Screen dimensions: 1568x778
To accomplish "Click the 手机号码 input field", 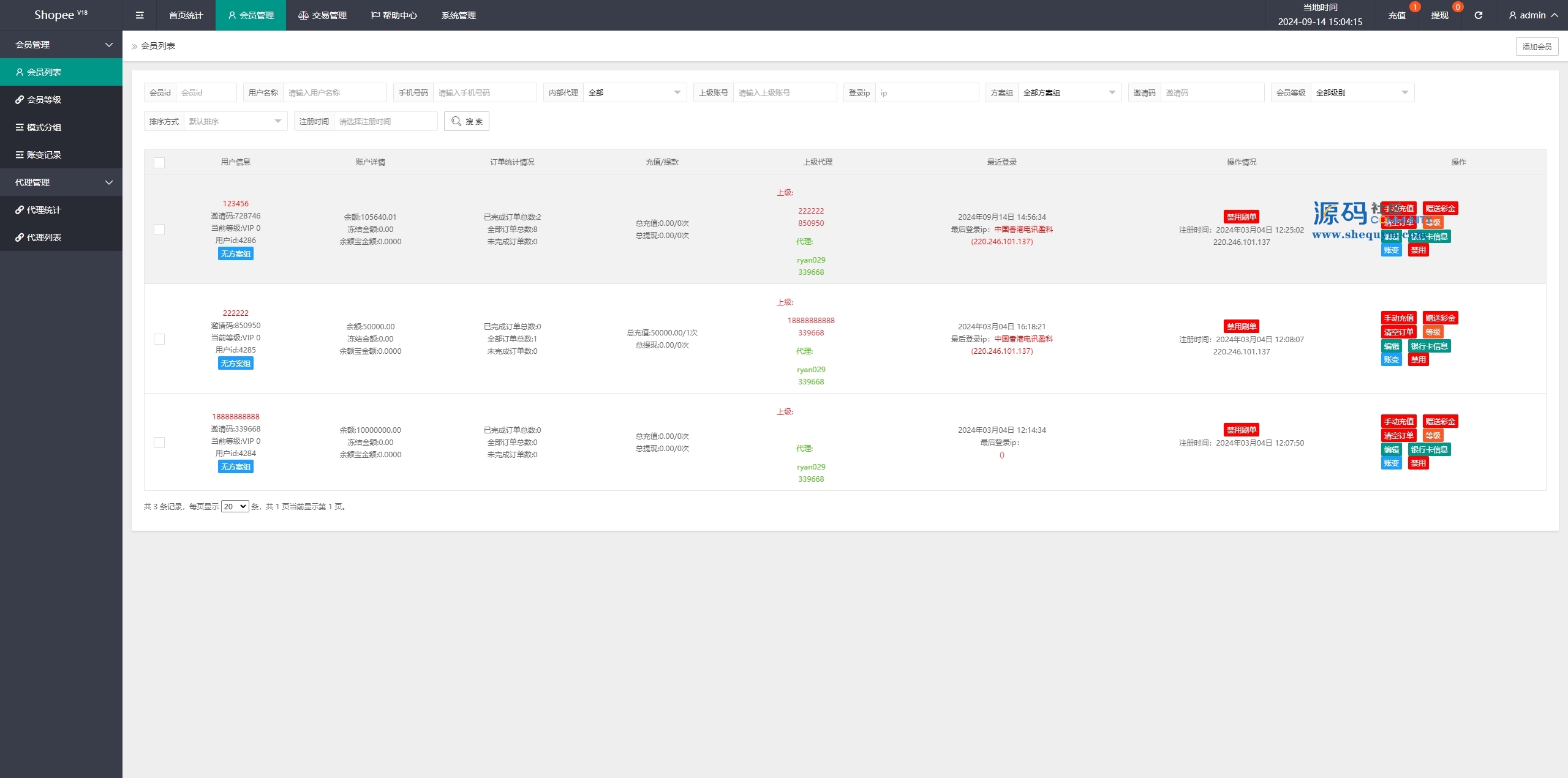I will pyautogui.click(x=484, y=92).
